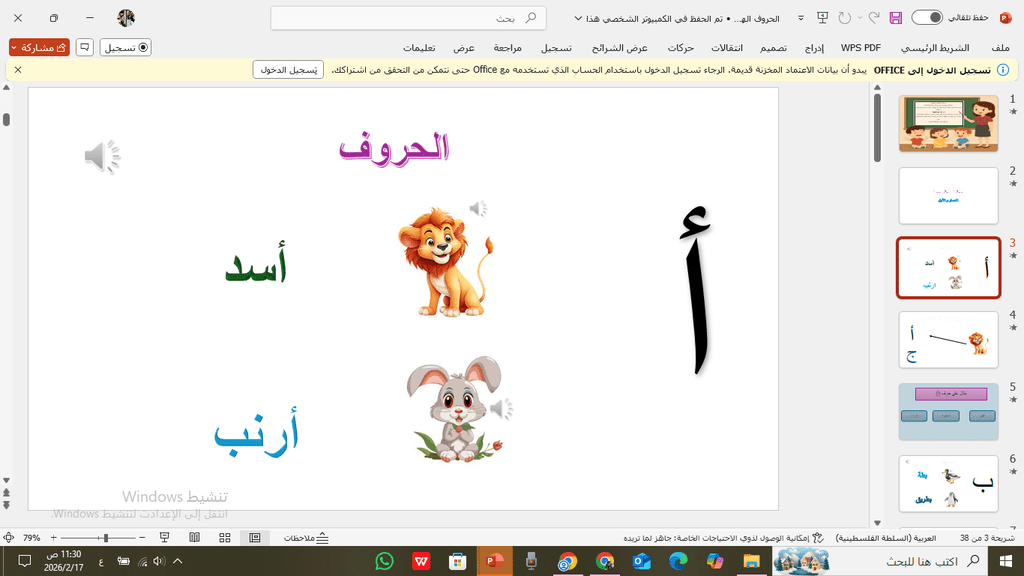The width and height of the screenshot is (1024, 576).
Task: Click the accessibility checker status icon
Action: (818, 538)
